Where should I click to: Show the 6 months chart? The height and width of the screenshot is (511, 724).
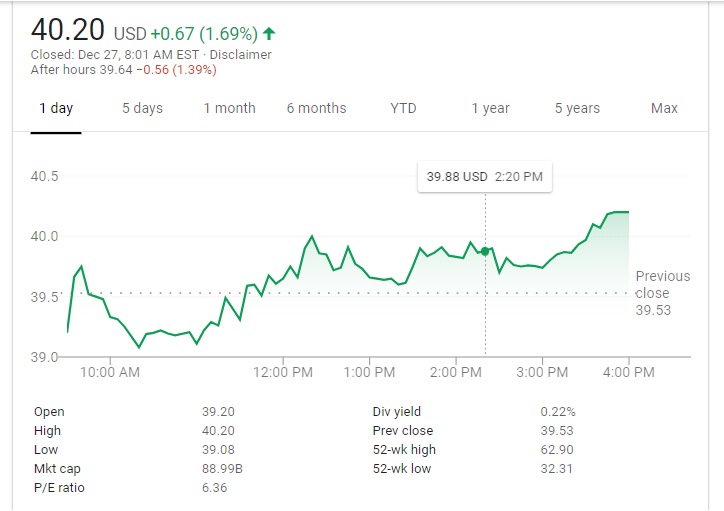tap(316, 108)
